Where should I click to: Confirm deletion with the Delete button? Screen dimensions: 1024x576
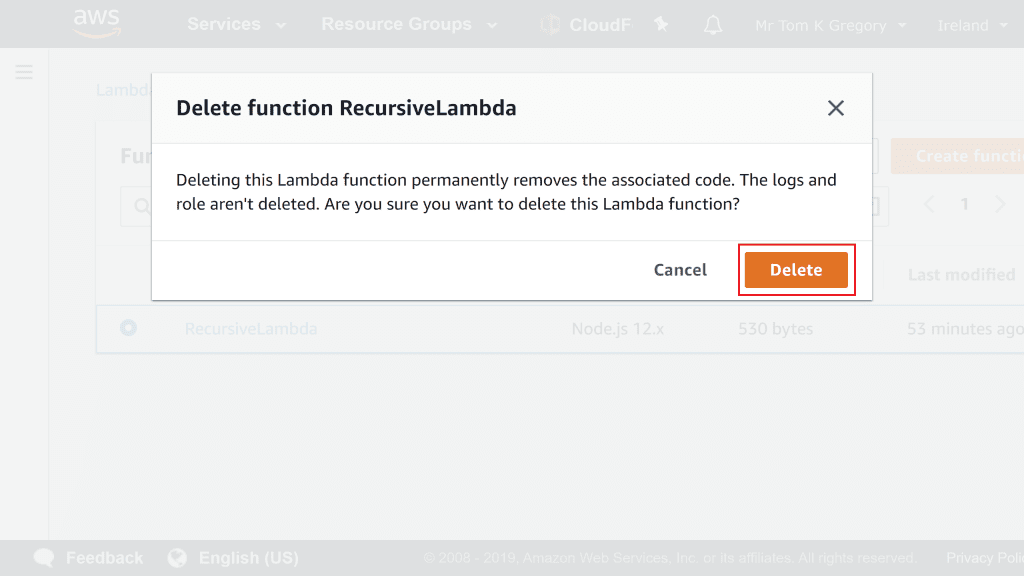796,270
